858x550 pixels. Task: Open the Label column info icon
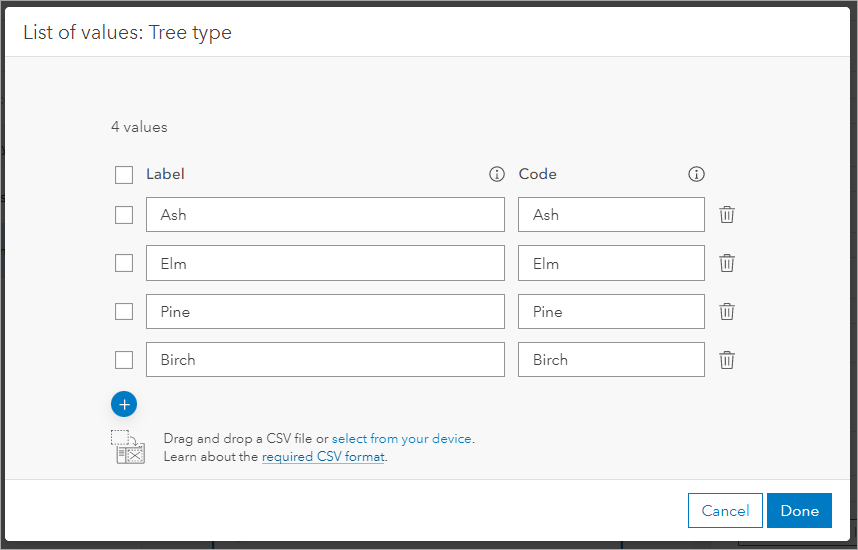[x=496, y=174]
